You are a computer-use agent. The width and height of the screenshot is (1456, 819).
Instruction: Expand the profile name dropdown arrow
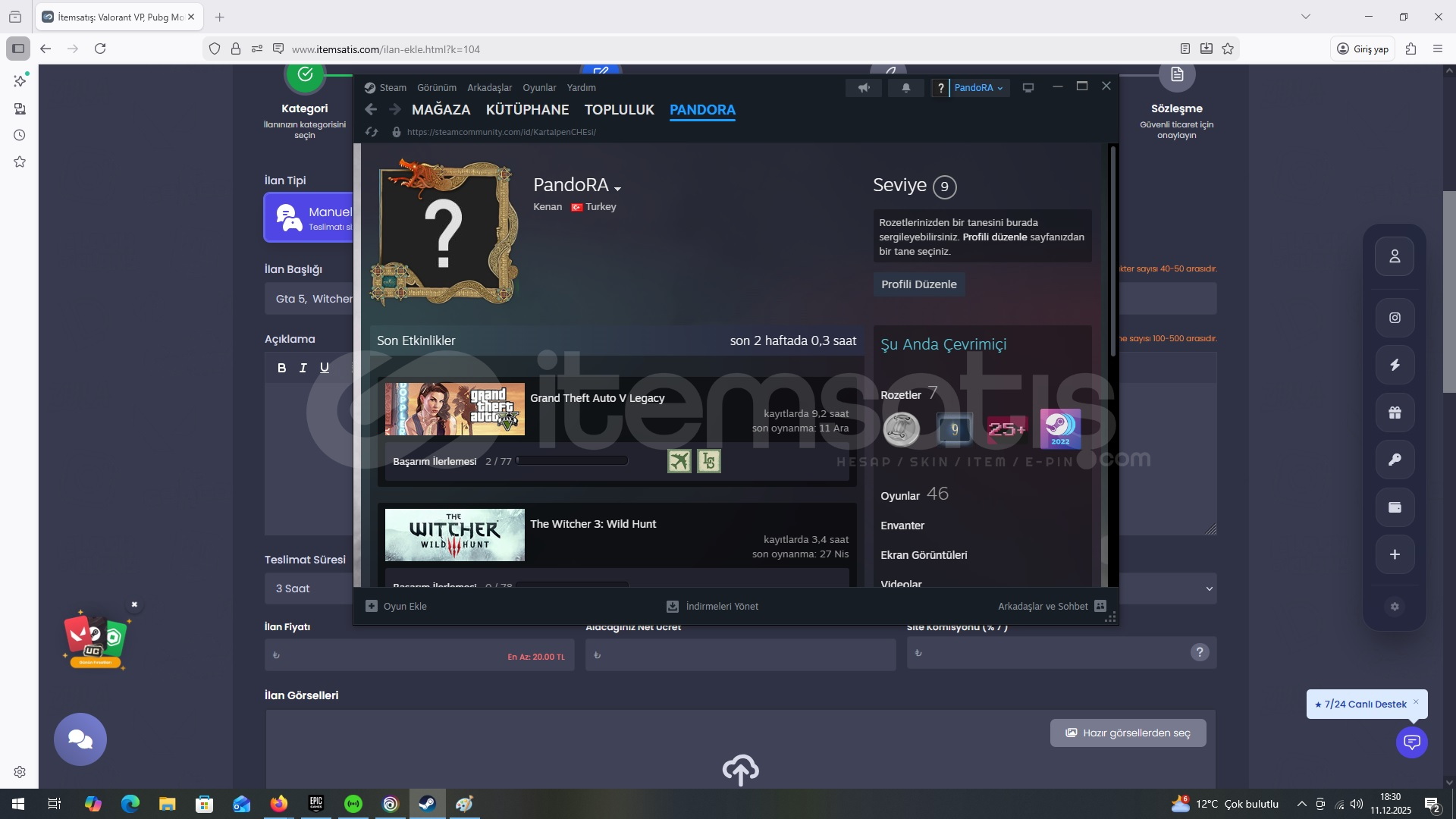618,188
